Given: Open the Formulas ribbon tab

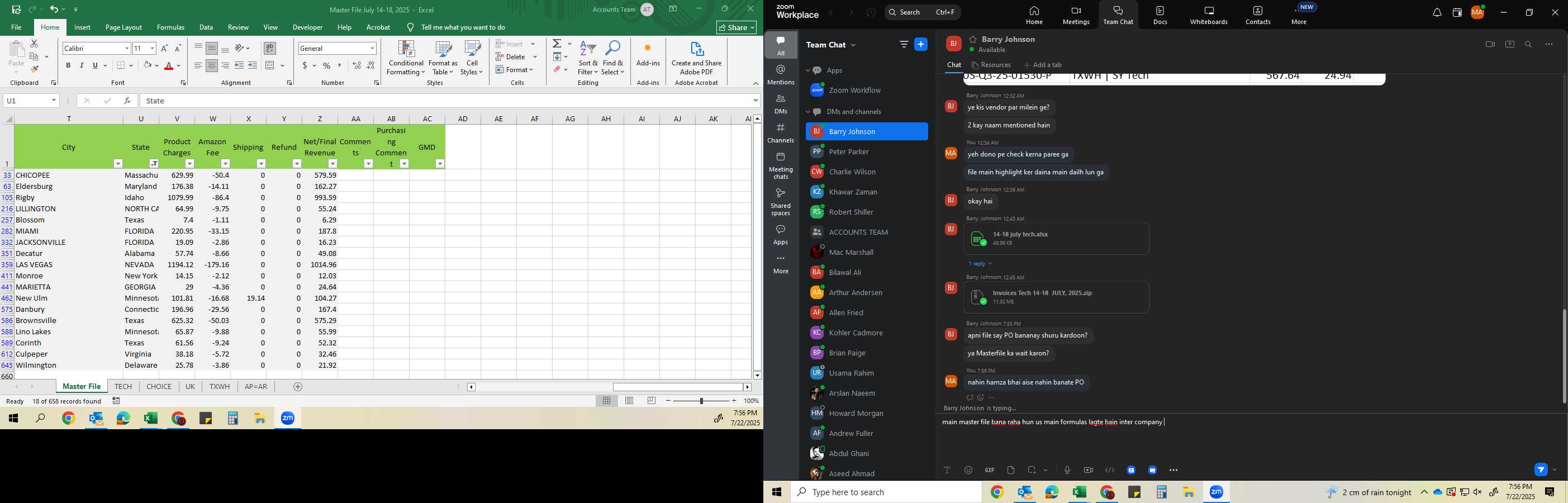Looking at the screenshot, I should 170,27.
